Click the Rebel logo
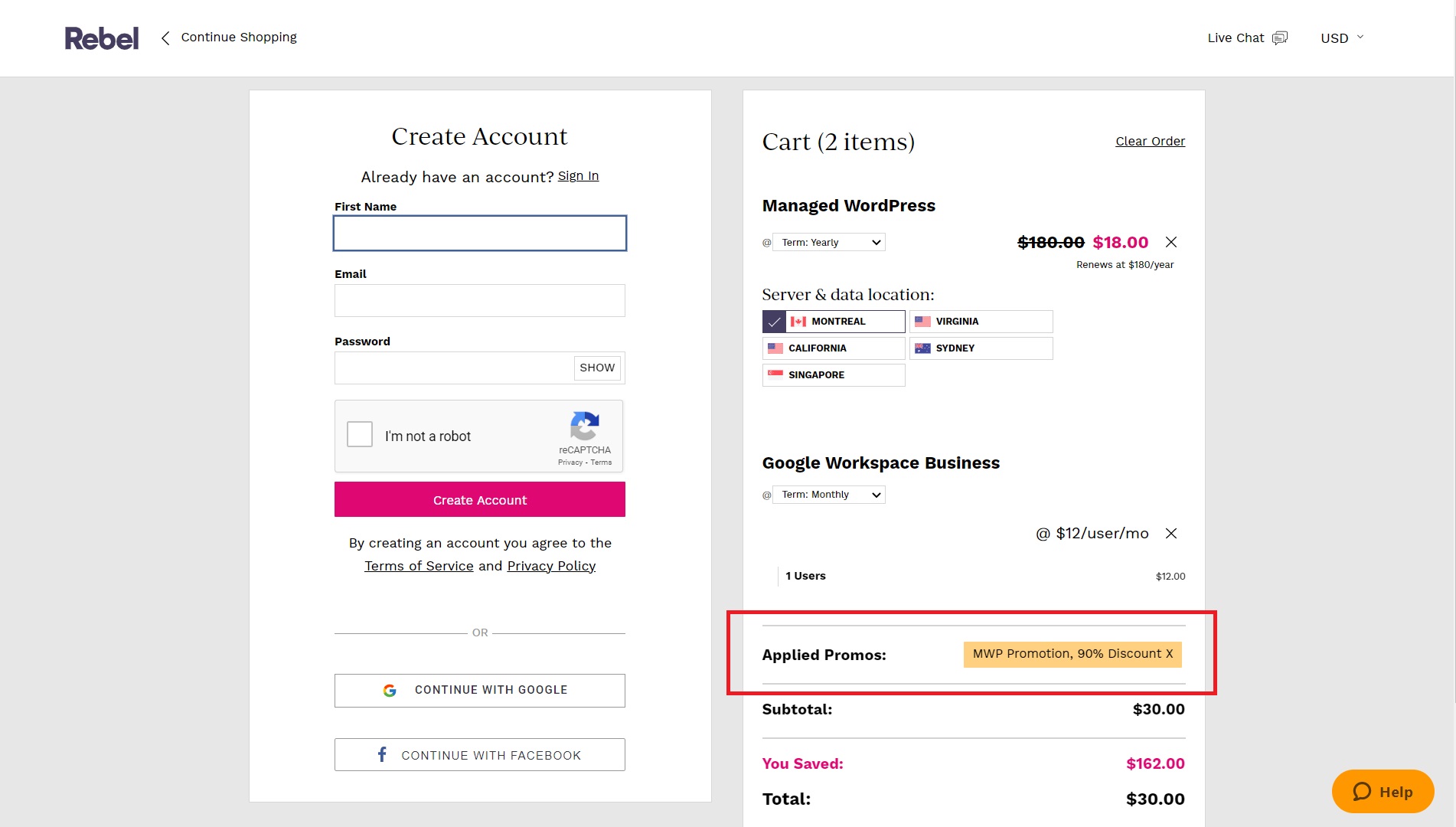1456x827 pixels. pyautogui.click(x=101, y=38)
